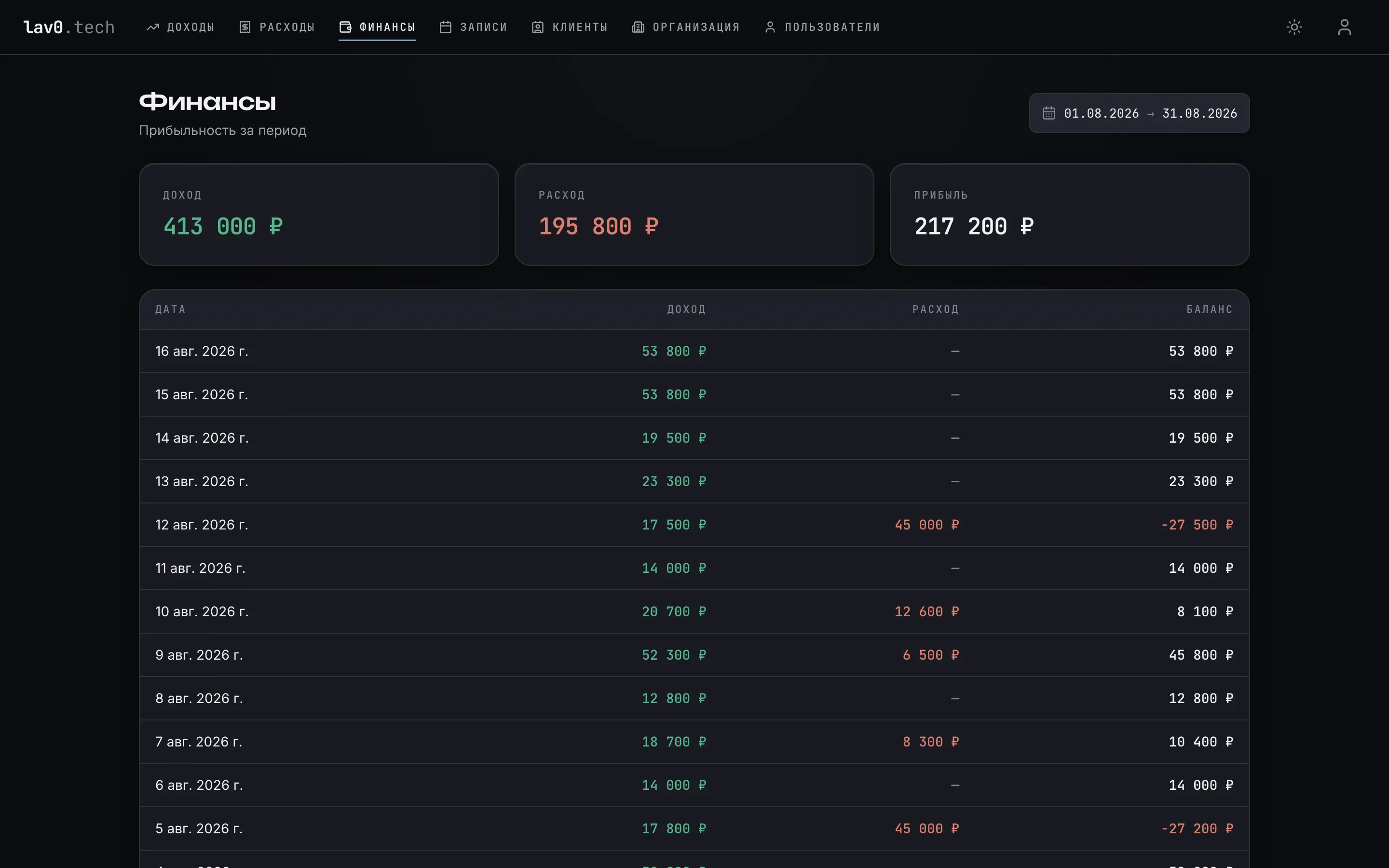Open the Доходы tab
Image resolution: width=1389 pixels, height=868 pixels.
[180, 27]
